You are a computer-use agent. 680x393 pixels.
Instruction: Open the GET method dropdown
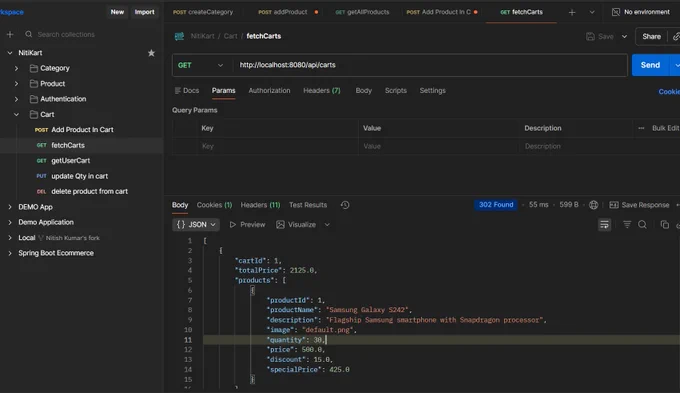tap(200, 66)
